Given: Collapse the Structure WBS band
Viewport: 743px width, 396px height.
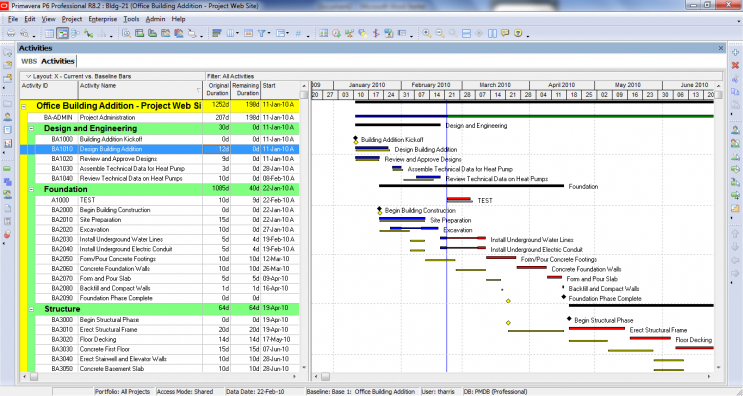Looking at the screenshot, I should [x=32, y=309].
